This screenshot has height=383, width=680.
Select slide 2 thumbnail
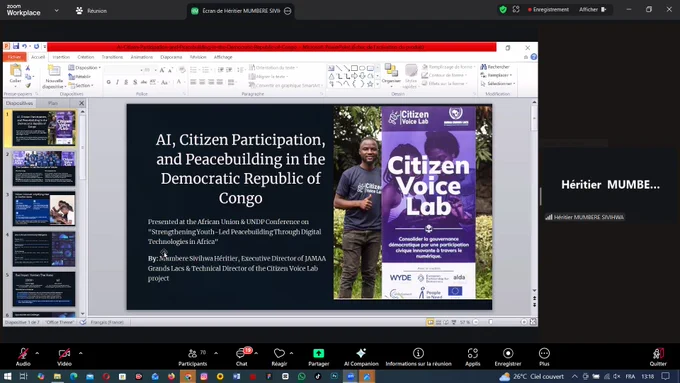[x=44, y=168]
